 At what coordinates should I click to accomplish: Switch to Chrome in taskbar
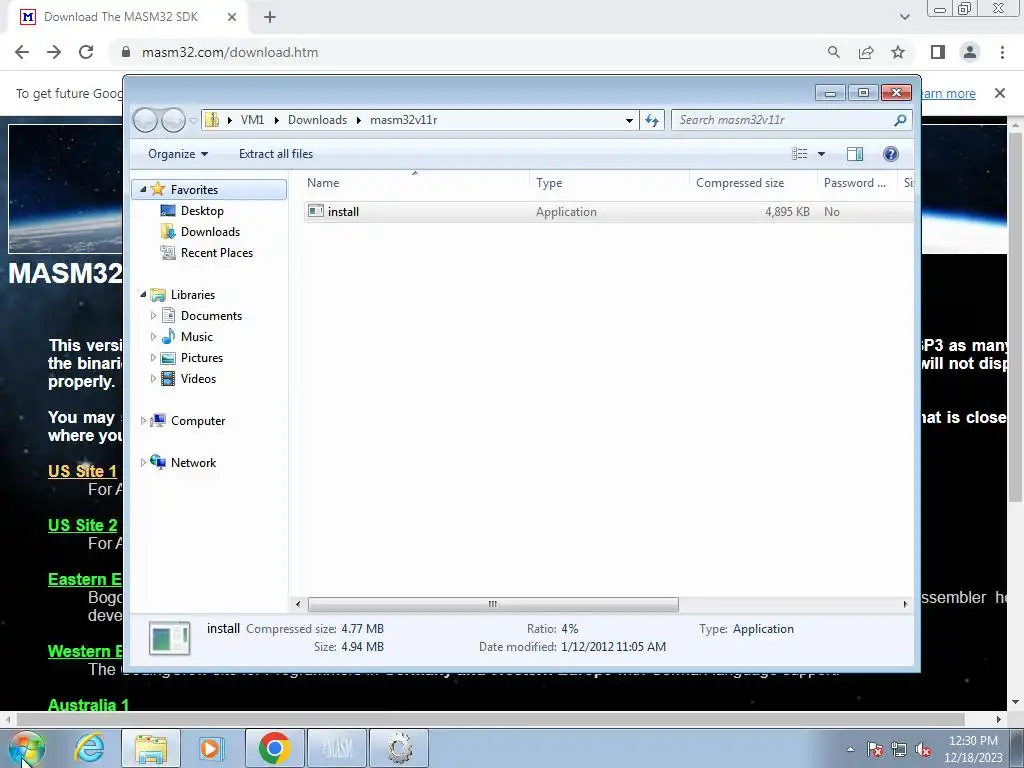274,748
